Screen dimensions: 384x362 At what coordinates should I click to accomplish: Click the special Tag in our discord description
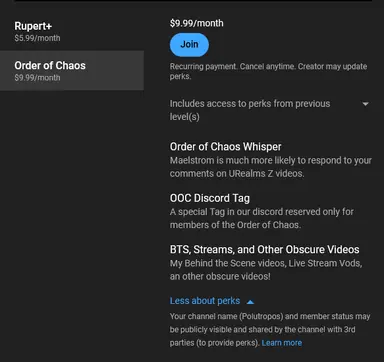tap(262, 218)
